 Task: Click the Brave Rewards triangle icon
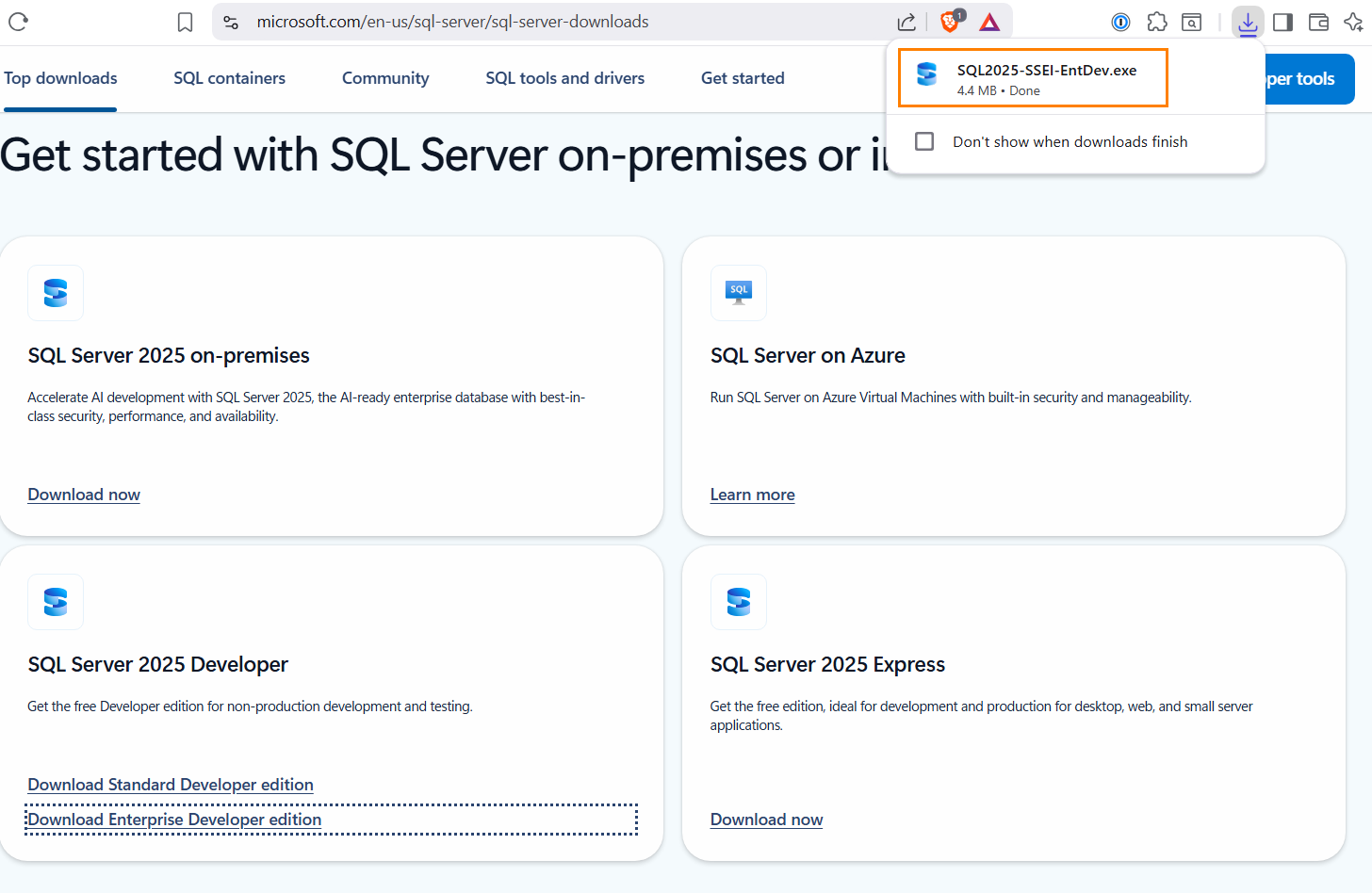coord(989,22)
